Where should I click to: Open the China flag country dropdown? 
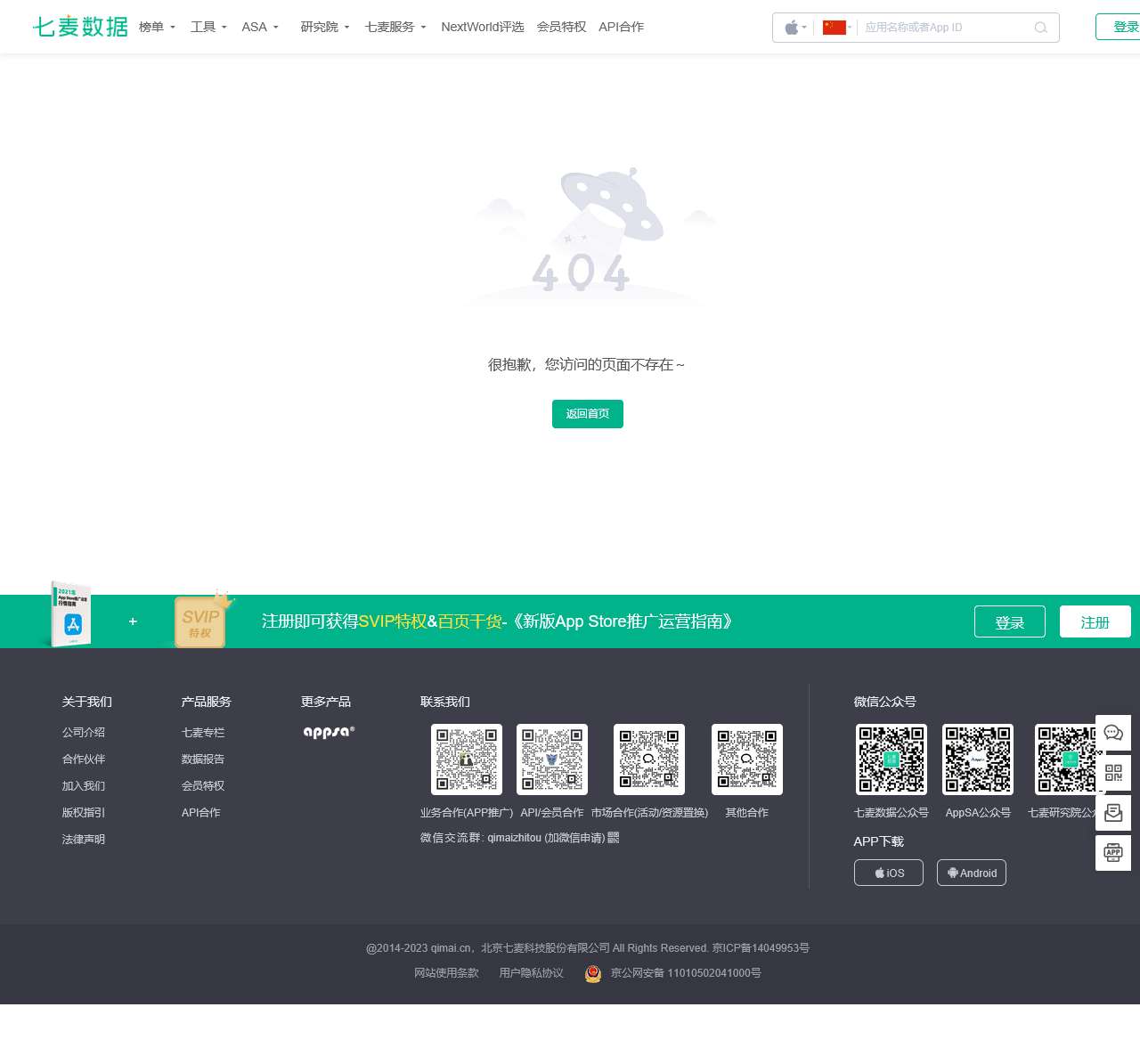point(836,28)
